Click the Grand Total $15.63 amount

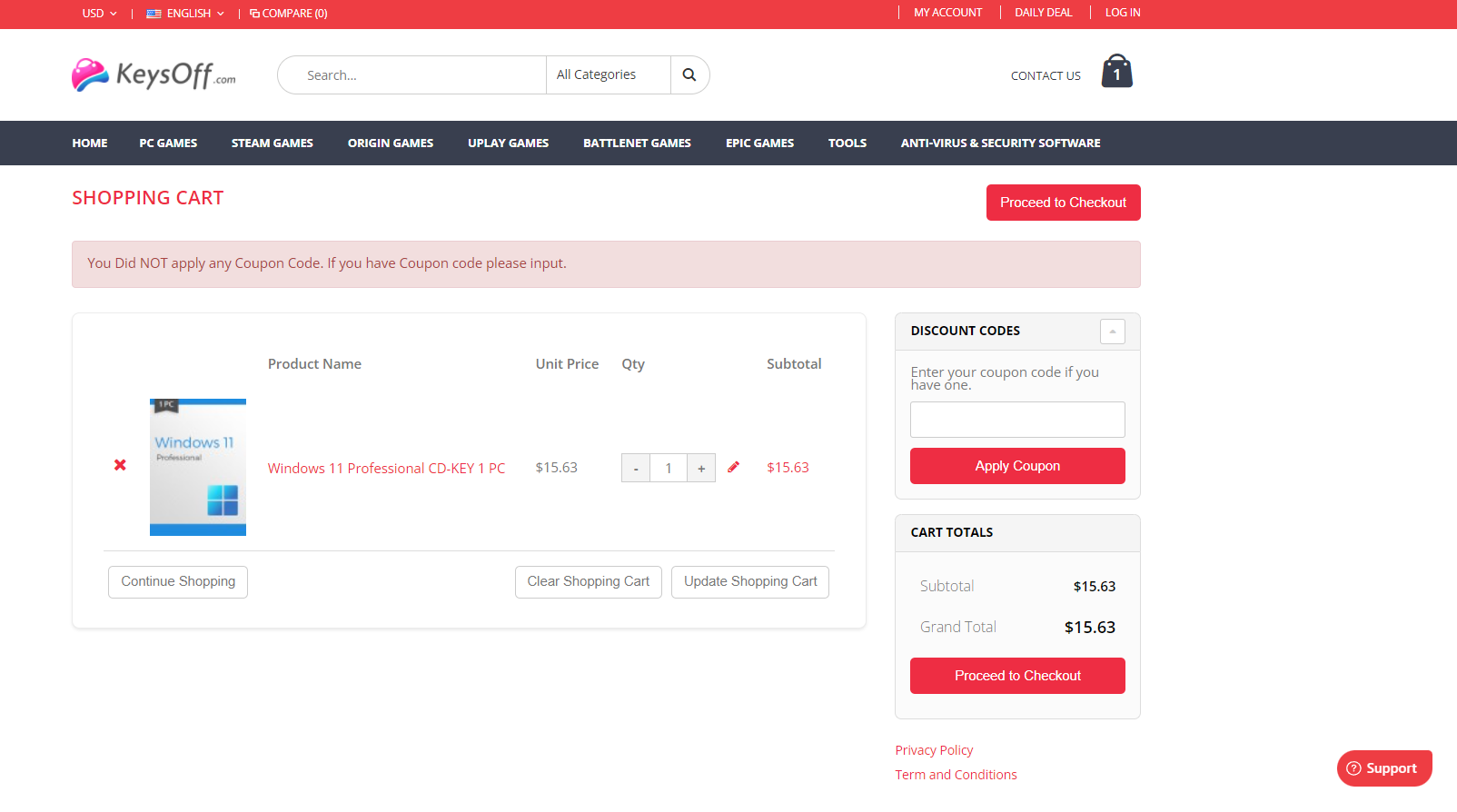[1090, 628]
